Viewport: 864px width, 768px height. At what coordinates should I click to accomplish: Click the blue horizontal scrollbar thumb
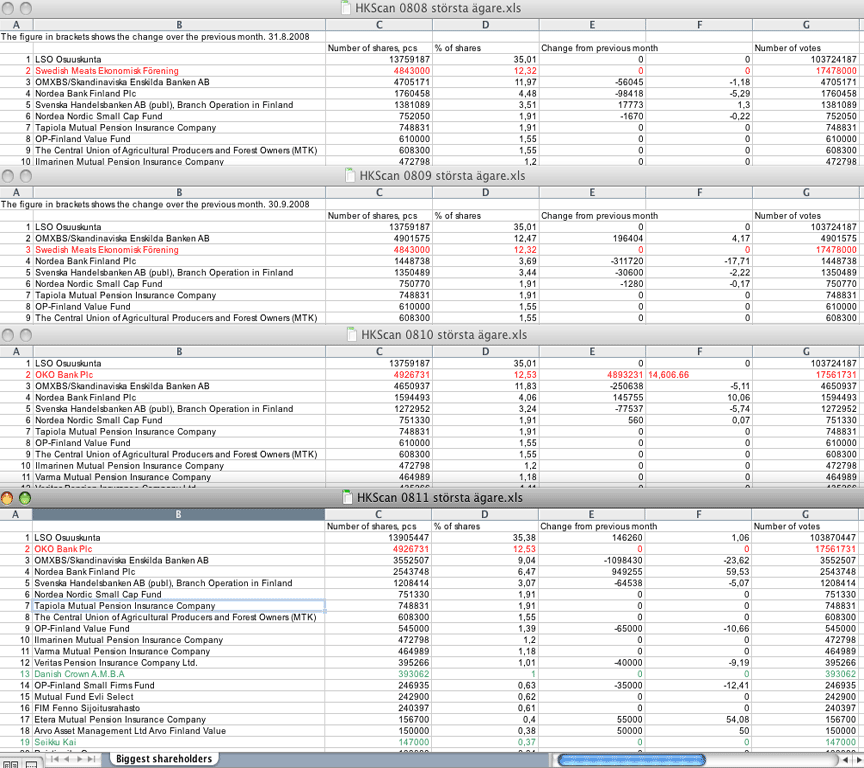click(x=631, y=760)
